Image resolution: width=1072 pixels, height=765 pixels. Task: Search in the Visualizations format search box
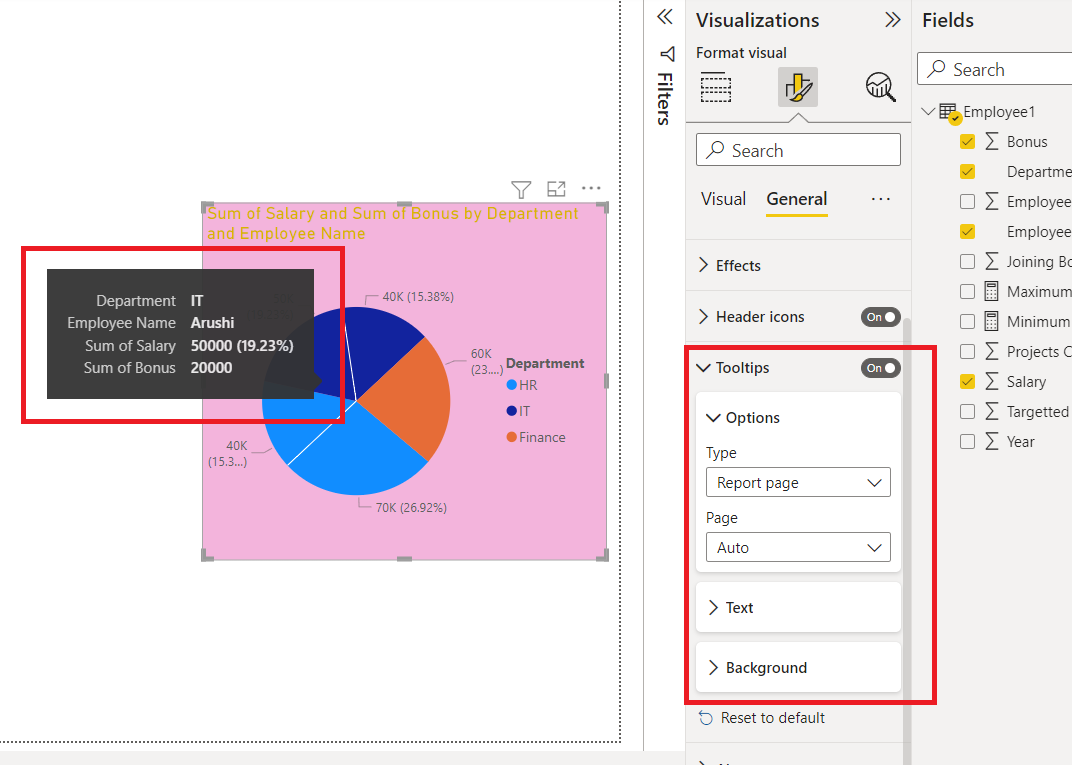click(x=798, y=150)
